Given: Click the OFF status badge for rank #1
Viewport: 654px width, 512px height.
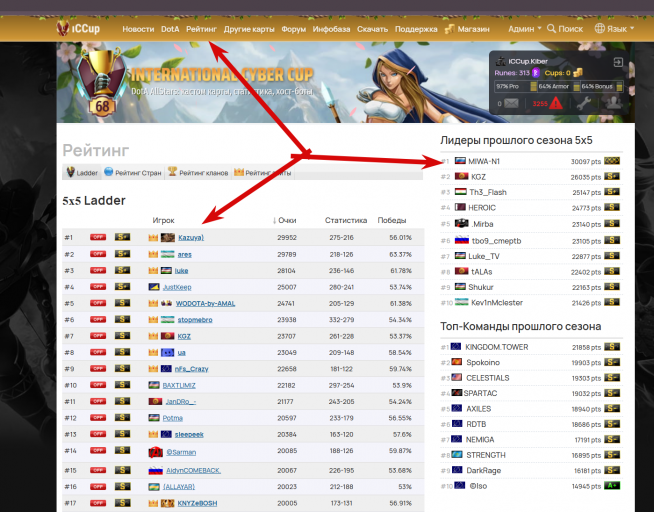Looking at the screenshot, I should click(98, 237).
